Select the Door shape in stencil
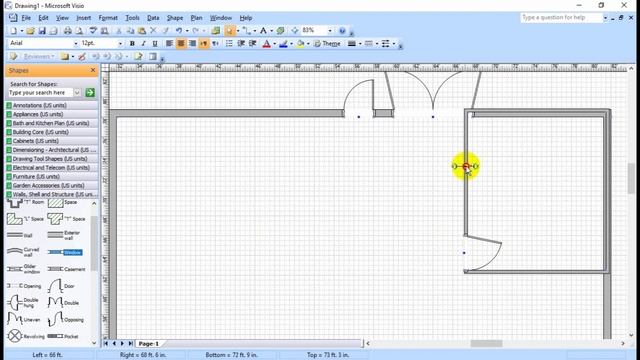 [61, 286]
